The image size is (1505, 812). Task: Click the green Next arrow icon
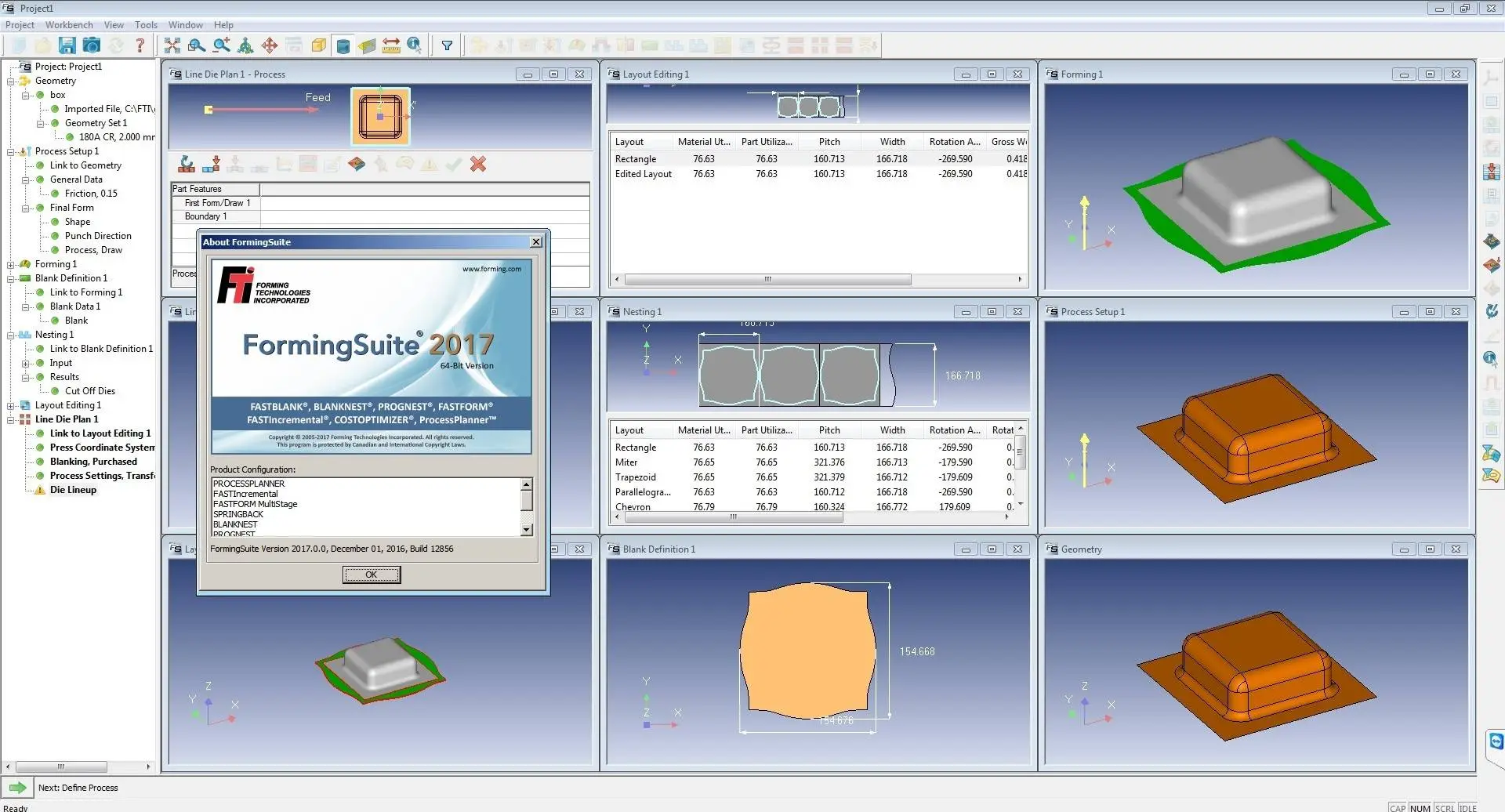[x=17, y=788]
